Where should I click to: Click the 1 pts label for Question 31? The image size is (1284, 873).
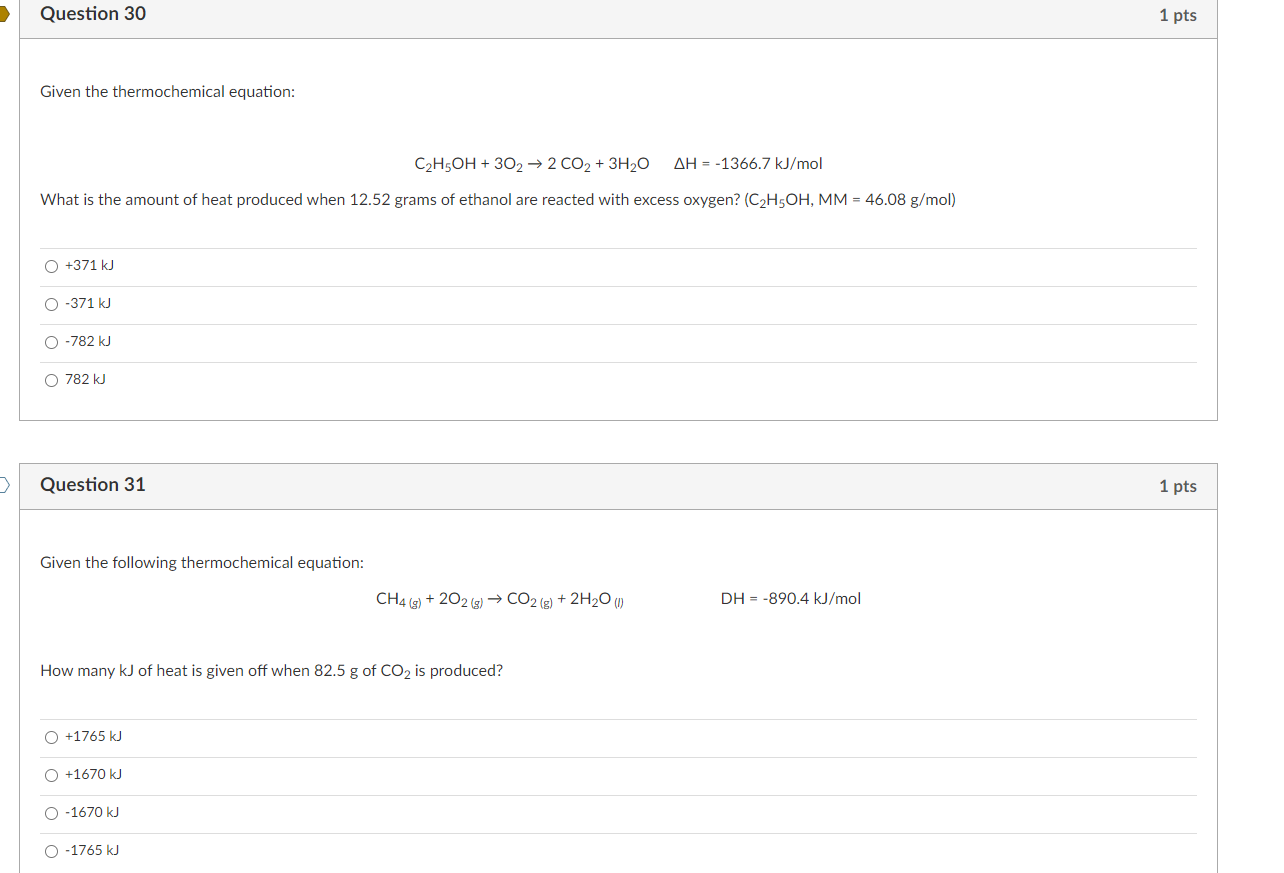click(x=1177, y=485)
